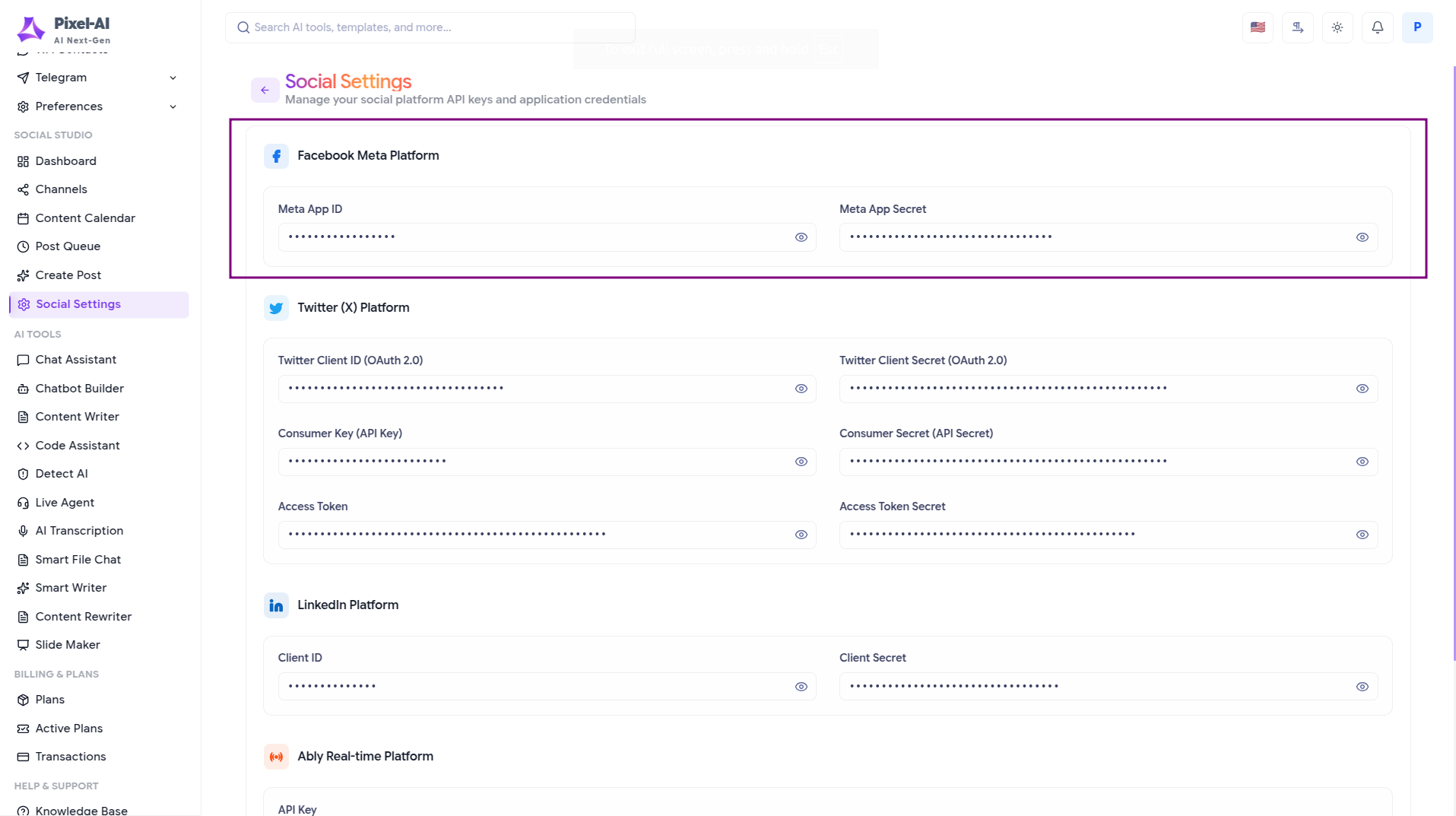Open the Post Queue page
This screenshot has height=816, width=1456.
(x=99, y=246)
